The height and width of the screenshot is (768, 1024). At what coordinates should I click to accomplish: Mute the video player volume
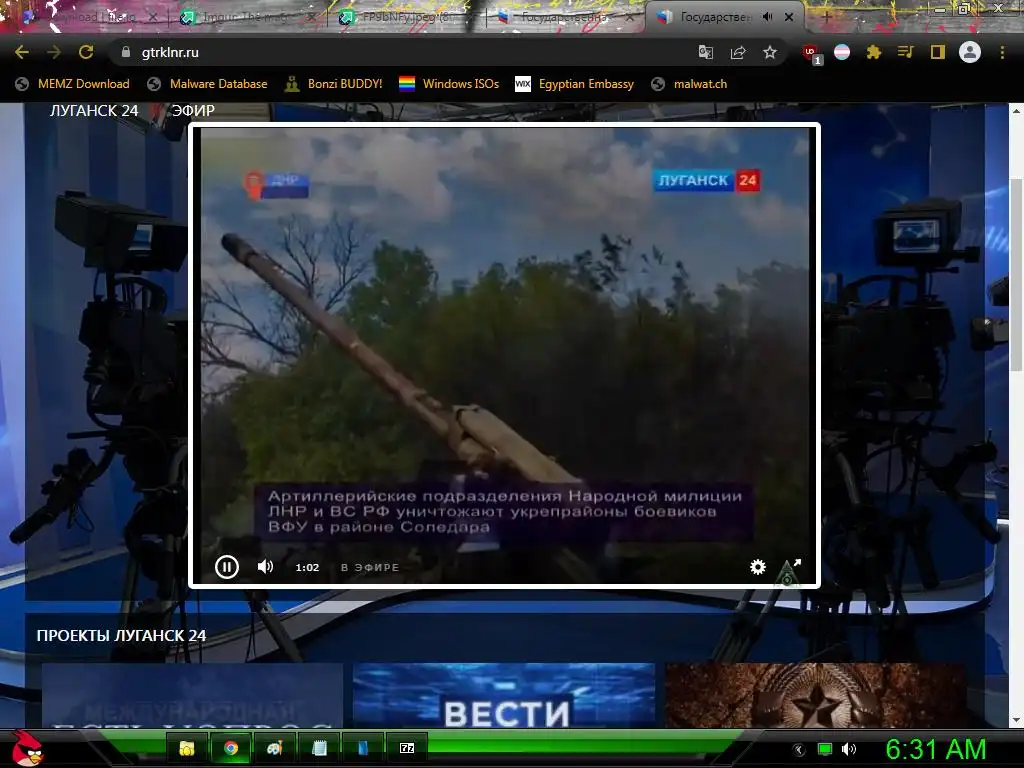pyautogui.click(x=265, y=566)
